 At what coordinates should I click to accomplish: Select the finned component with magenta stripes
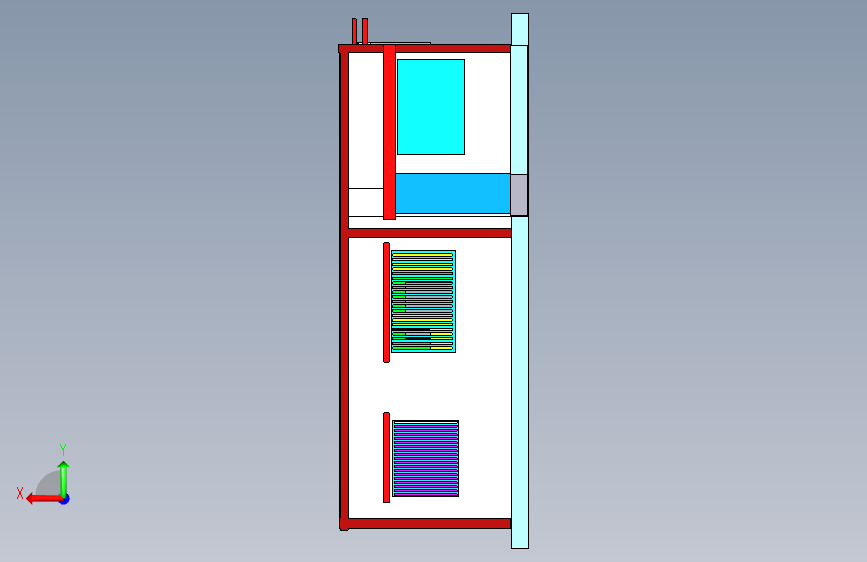pos(426,459)
